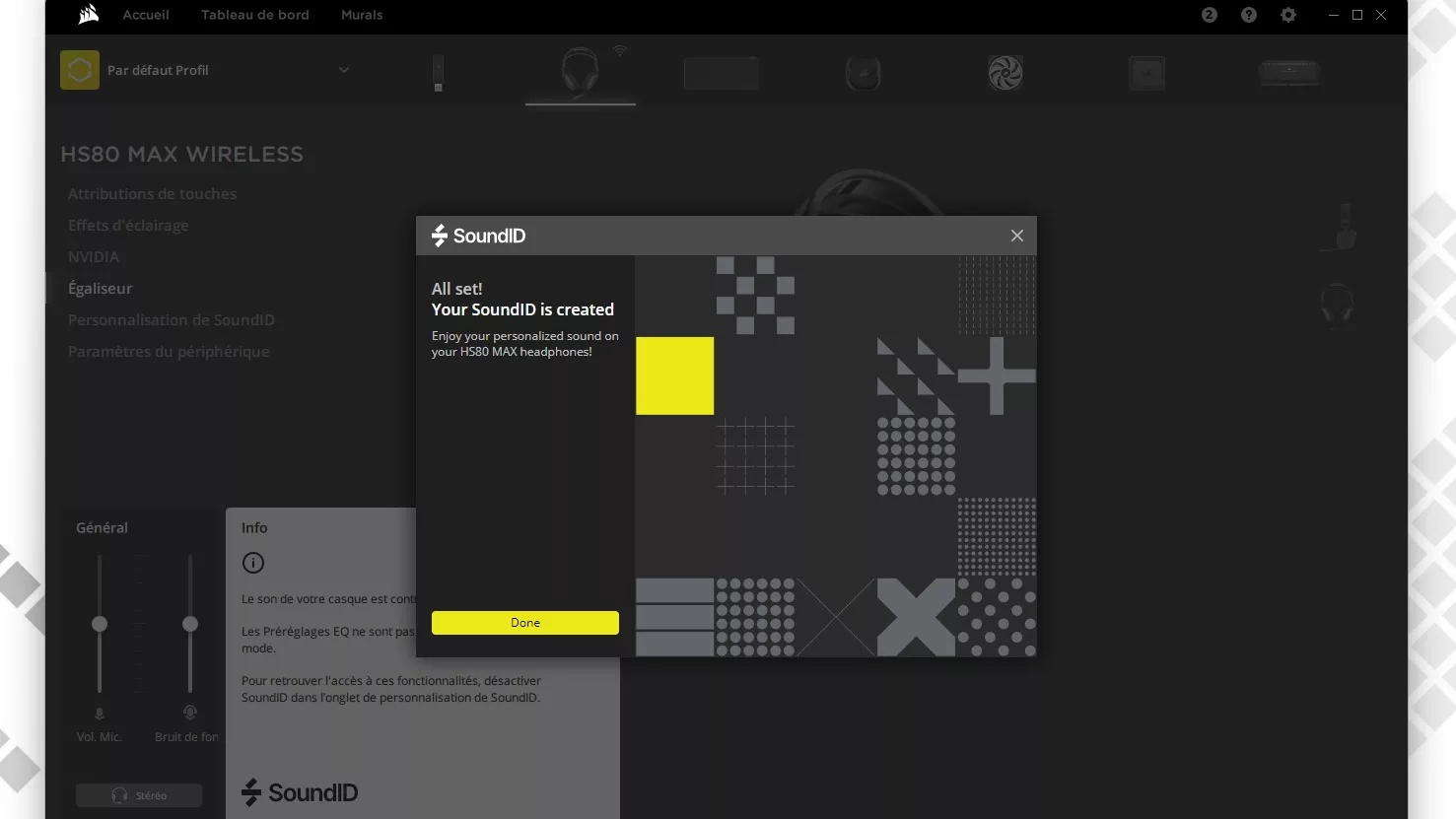Close the SoundID dialog

coord(1016,236)
